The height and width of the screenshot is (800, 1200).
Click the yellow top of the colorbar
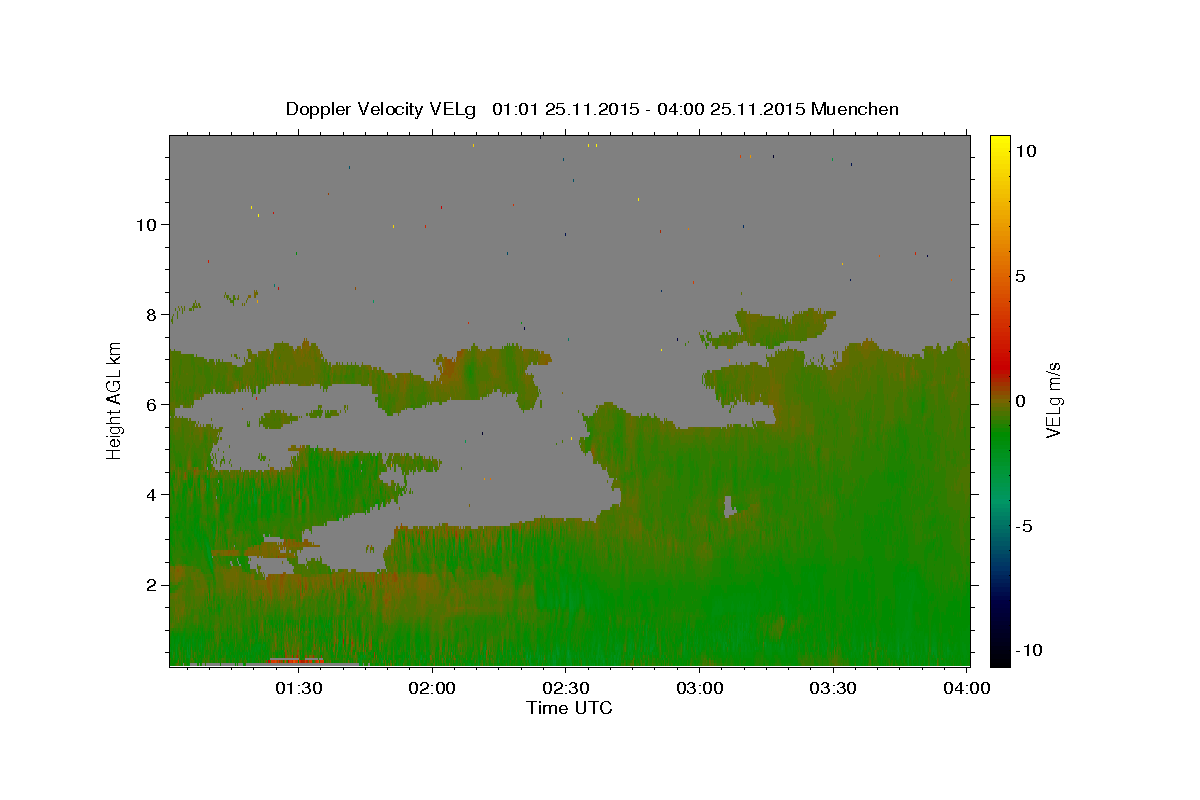(x=1000, y=145)
